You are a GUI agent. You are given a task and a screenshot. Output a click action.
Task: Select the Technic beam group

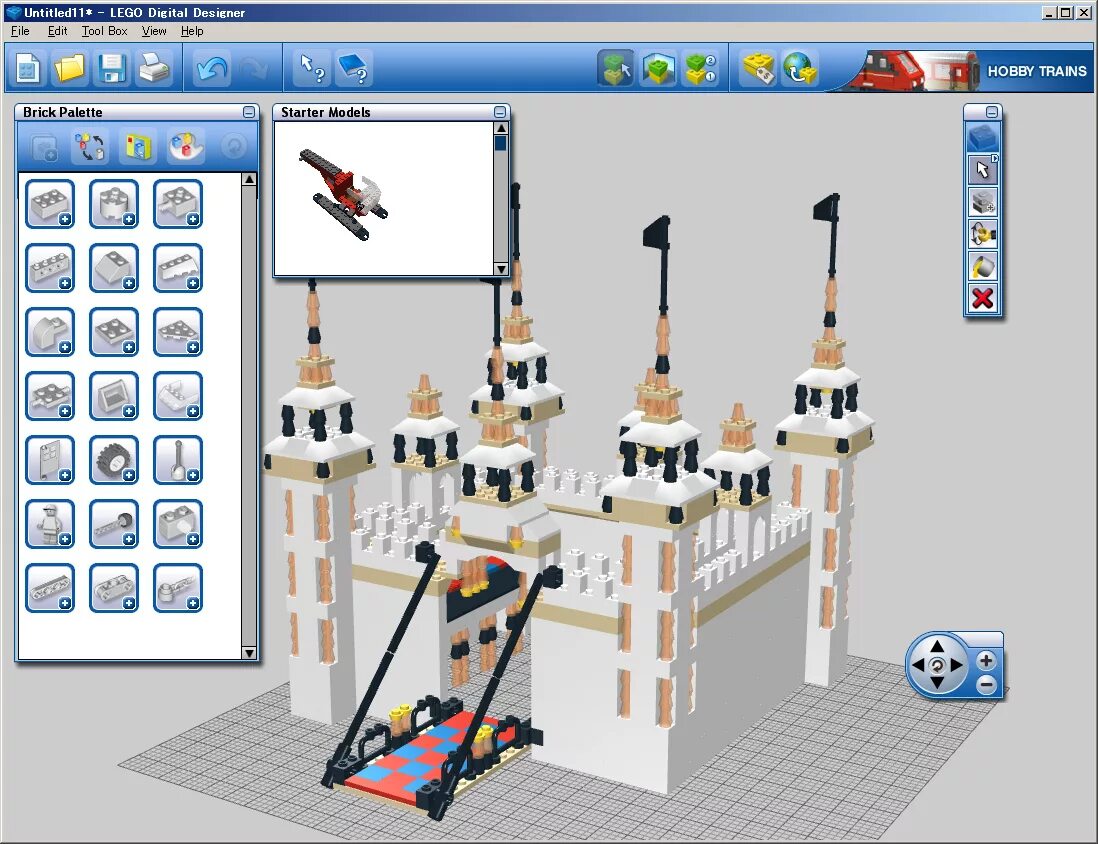50,588
